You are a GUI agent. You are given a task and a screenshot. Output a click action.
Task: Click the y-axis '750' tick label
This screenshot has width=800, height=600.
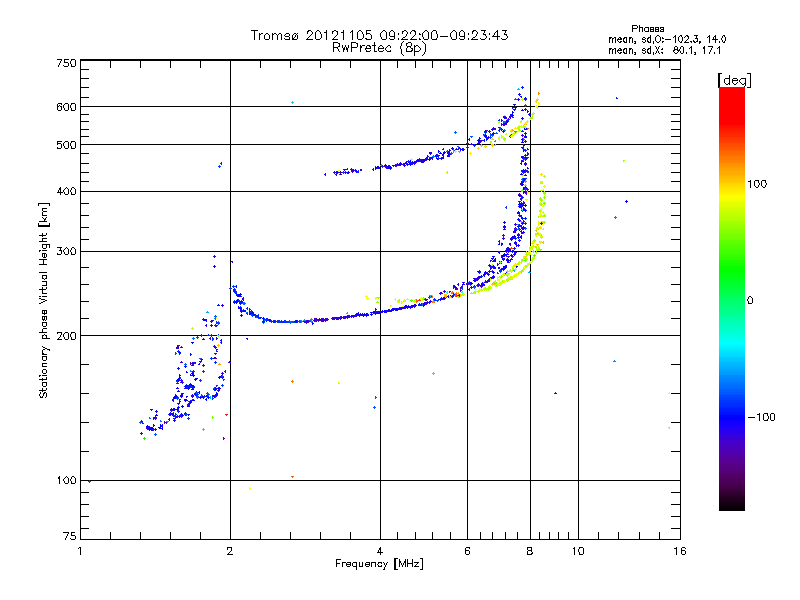point(66,63)
